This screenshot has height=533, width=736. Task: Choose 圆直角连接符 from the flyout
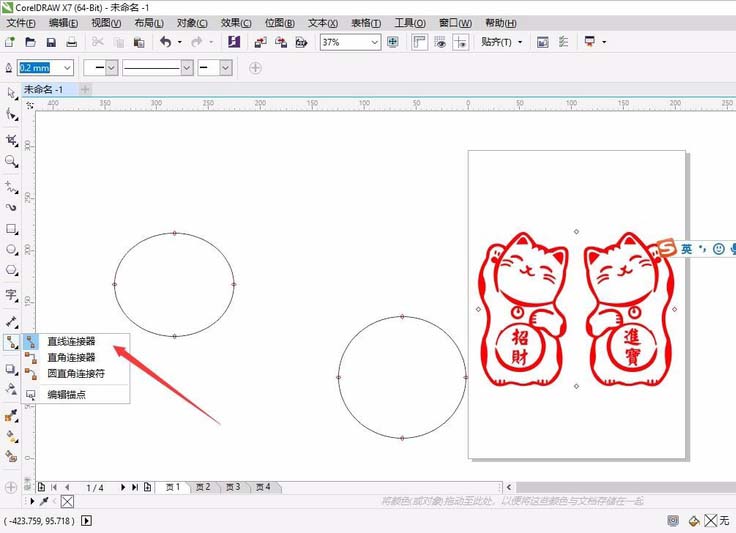[76, 374]
